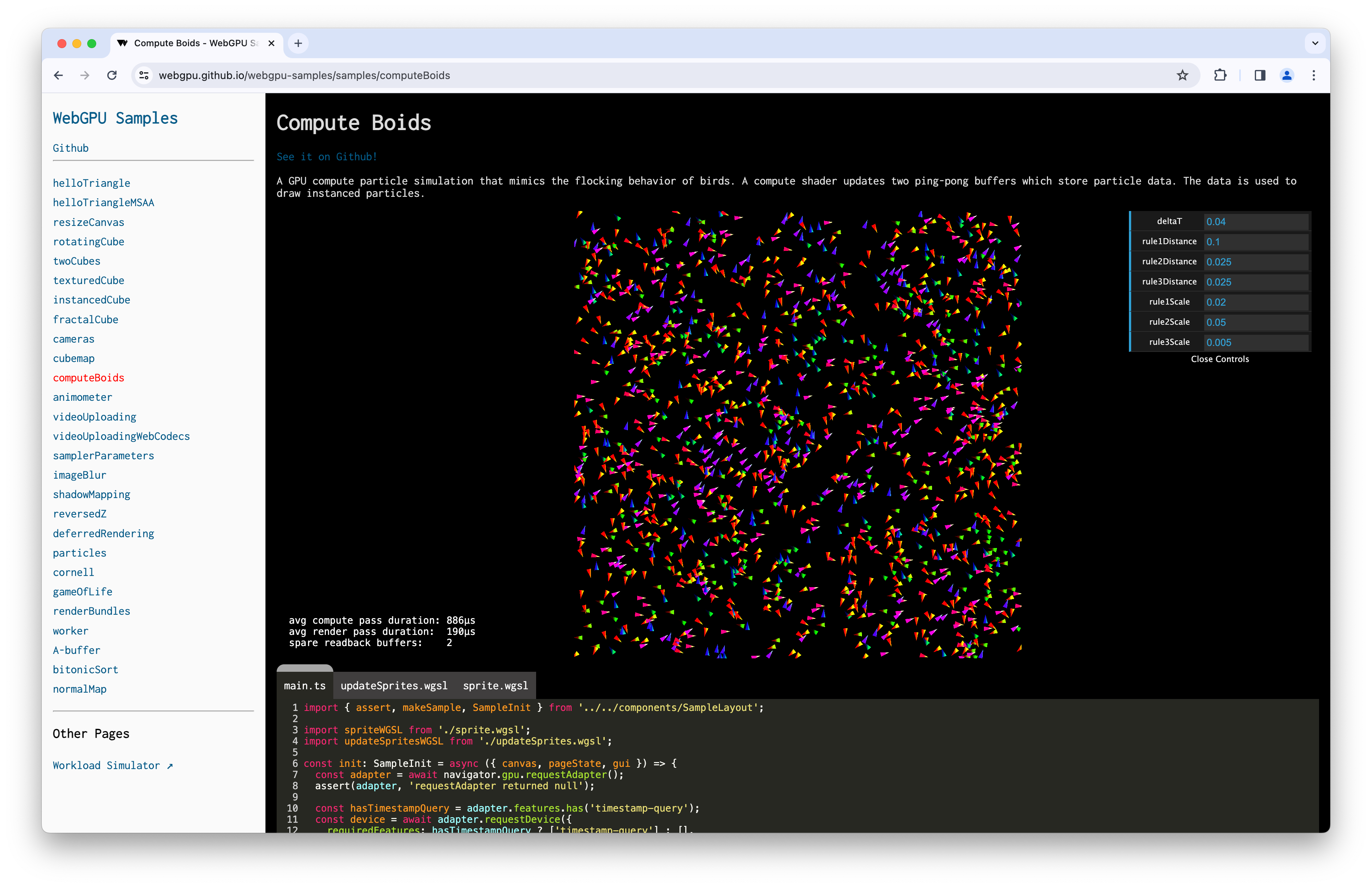Click gameOfLife in sample list
This screenshot has width=1372, height=888.
tap(80, 591)
